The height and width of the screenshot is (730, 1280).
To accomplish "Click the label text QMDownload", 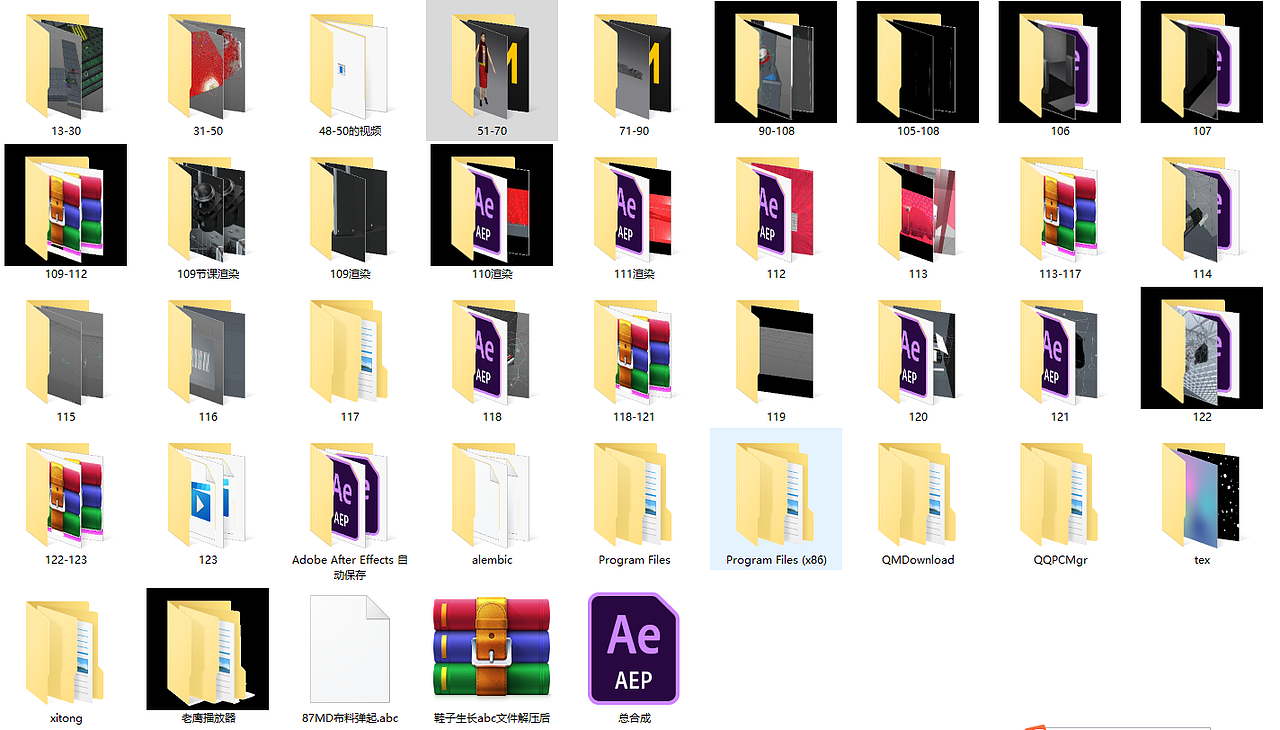I will (918, 560).
